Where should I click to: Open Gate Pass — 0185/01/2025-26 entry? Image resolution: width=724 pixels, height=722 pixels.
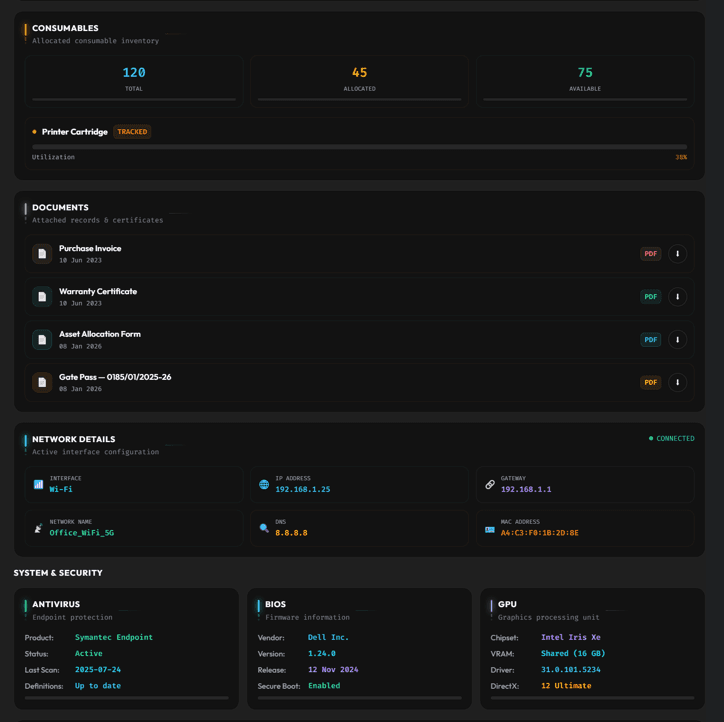pyautogui.click(x=359, y=382)
